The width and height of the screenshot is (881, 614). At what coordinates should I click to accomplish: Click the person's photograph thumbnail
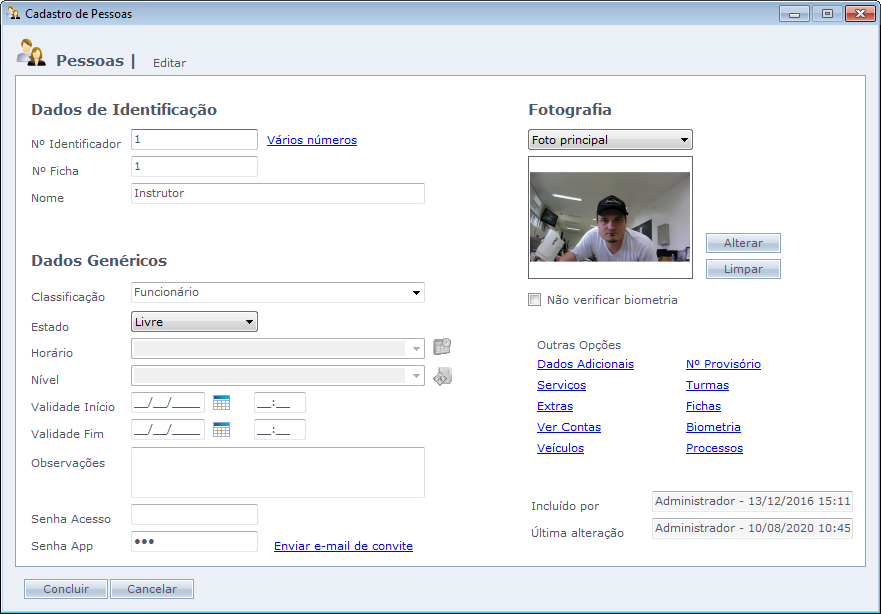(x=610, y=217)
